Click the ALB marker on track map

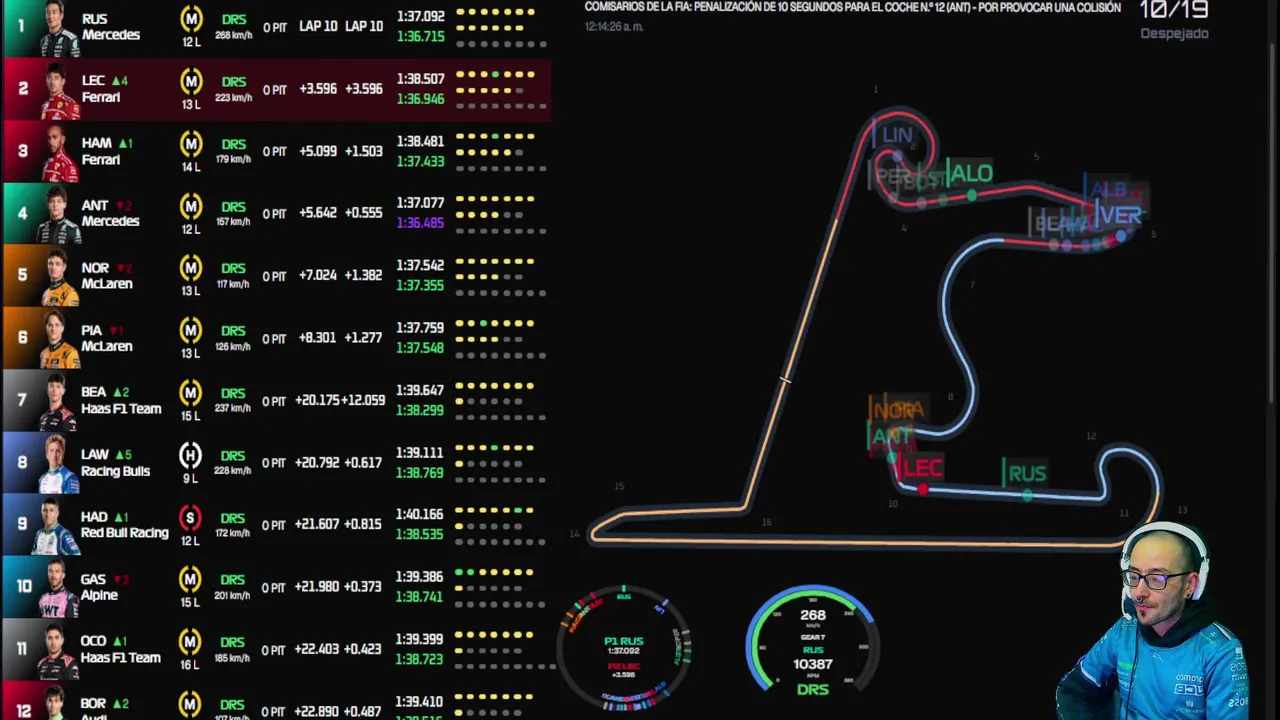pyautogui.click(x=1109, y=189)
